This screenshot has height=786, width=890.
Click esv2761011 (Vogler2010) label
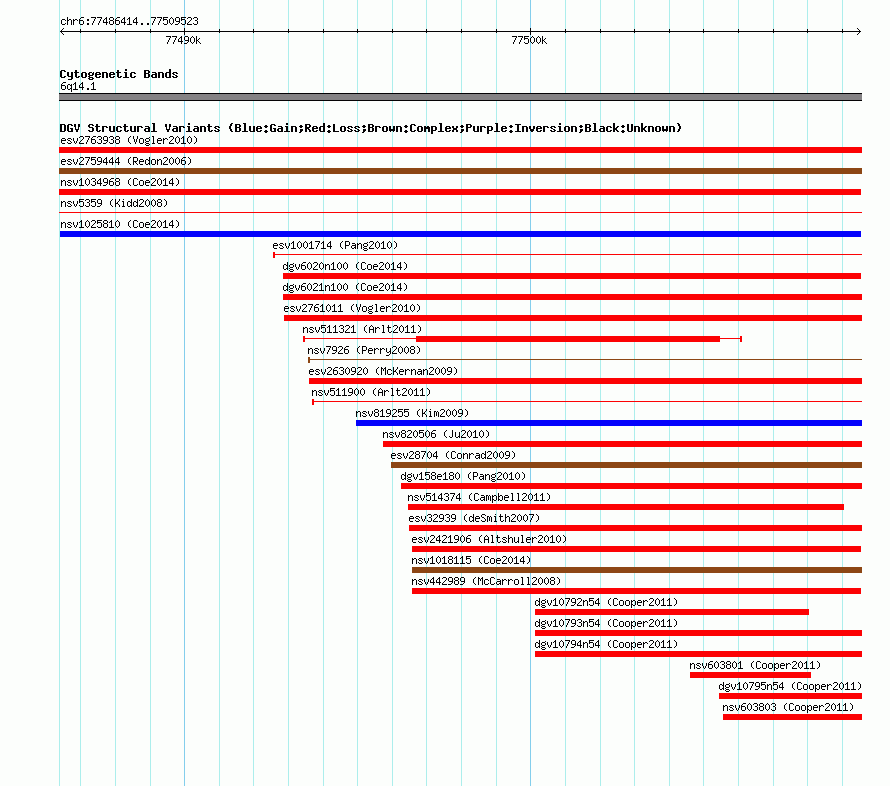click(352, 308)
